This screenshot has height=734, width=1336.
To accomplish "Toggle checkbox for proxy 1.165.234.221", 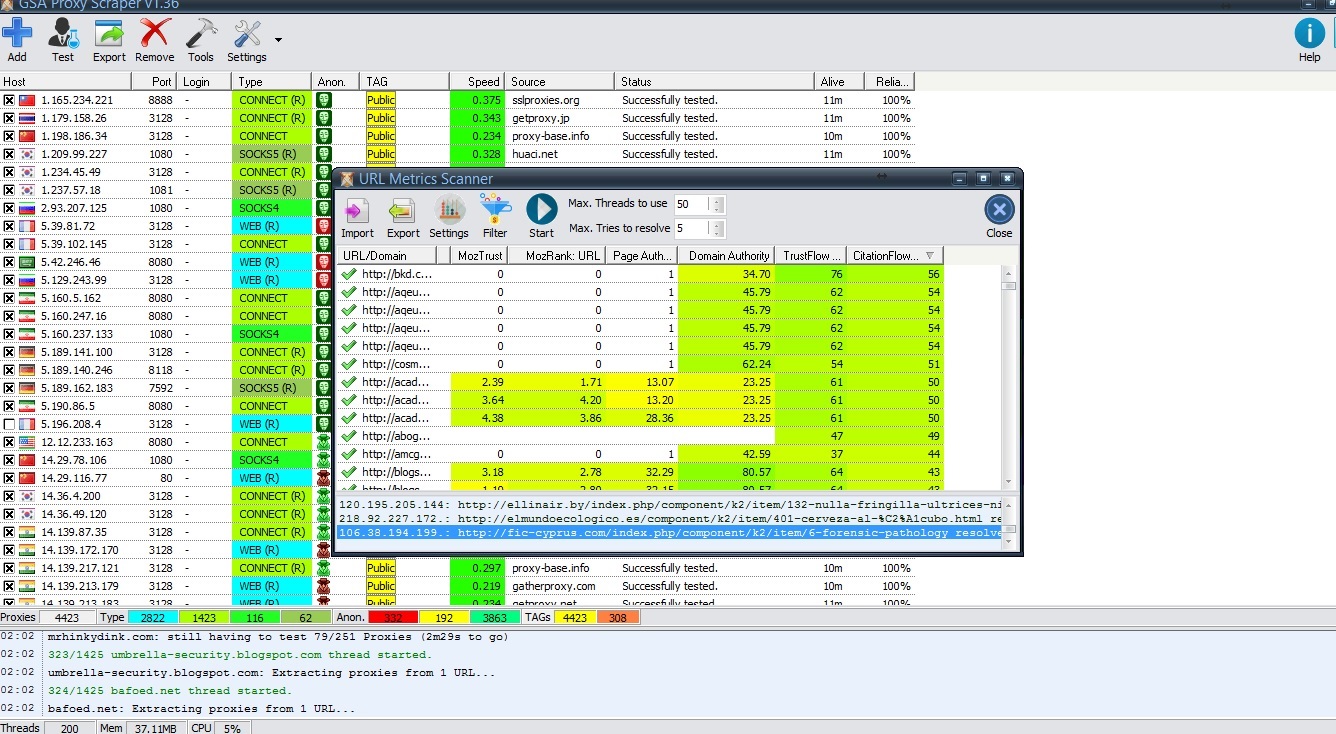I will point(9,100).
